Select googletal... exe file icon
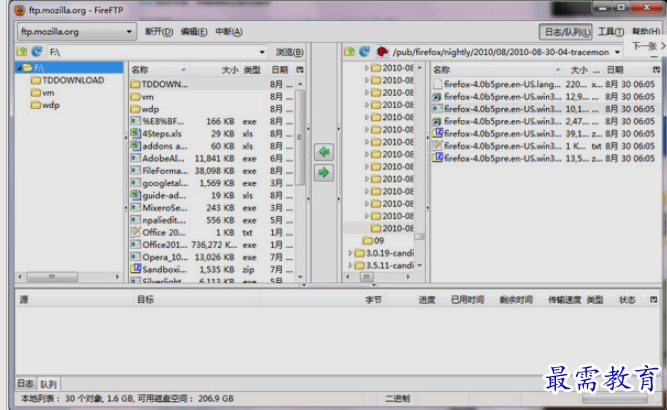This screenshot has height=410, width=667. click(x=135, y=183)
